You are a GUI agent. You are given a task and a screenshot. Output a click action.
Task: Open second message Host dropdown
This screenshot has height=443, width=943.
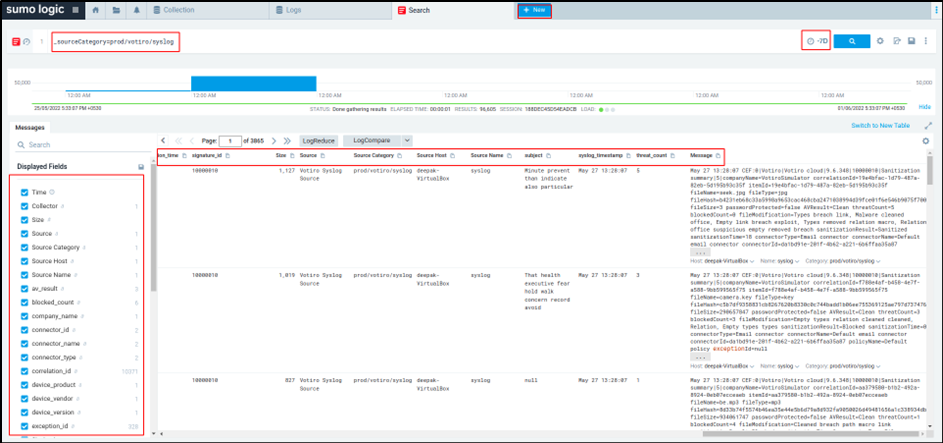[722, 365]
